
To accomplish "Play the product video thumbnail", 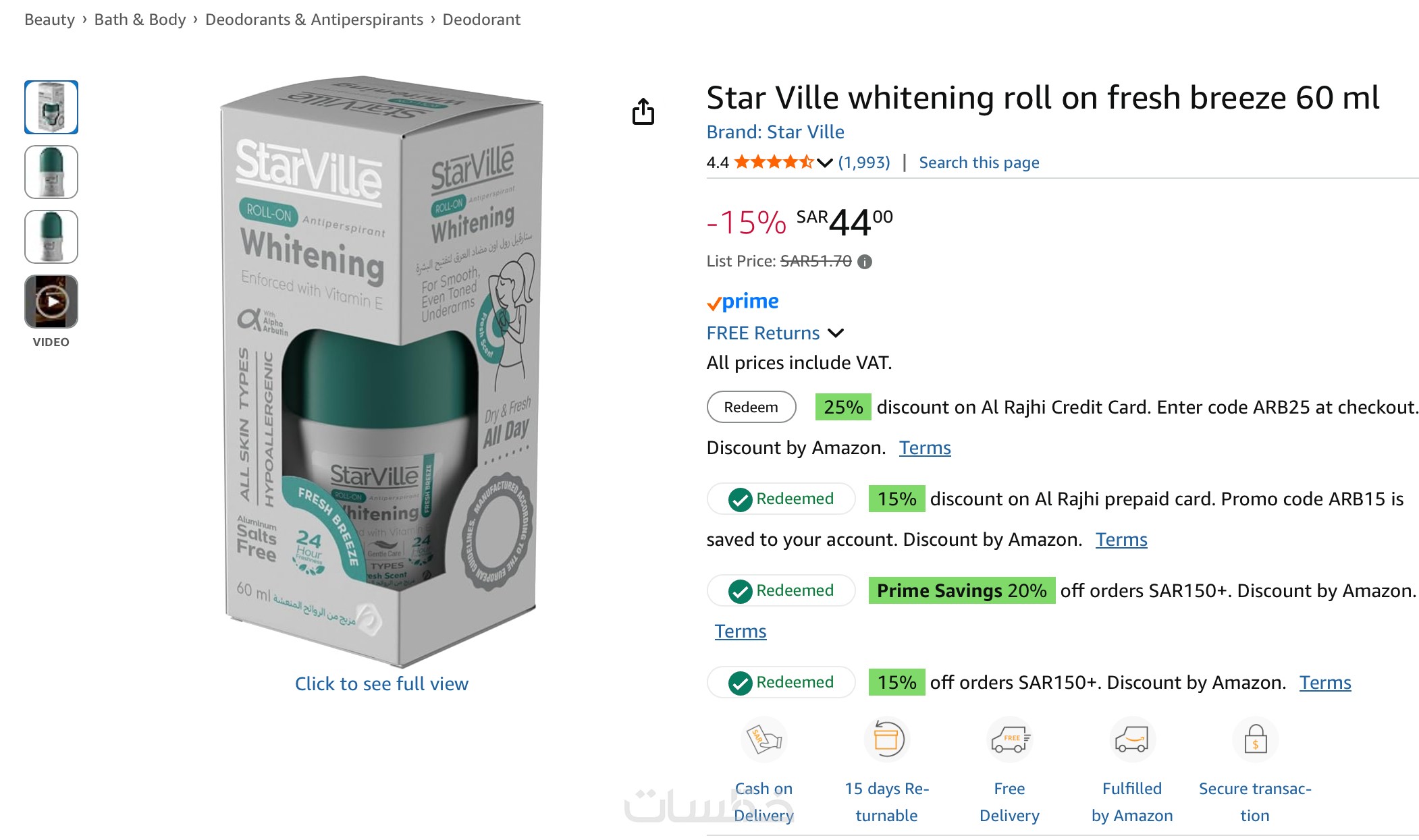I will (51, 302).
